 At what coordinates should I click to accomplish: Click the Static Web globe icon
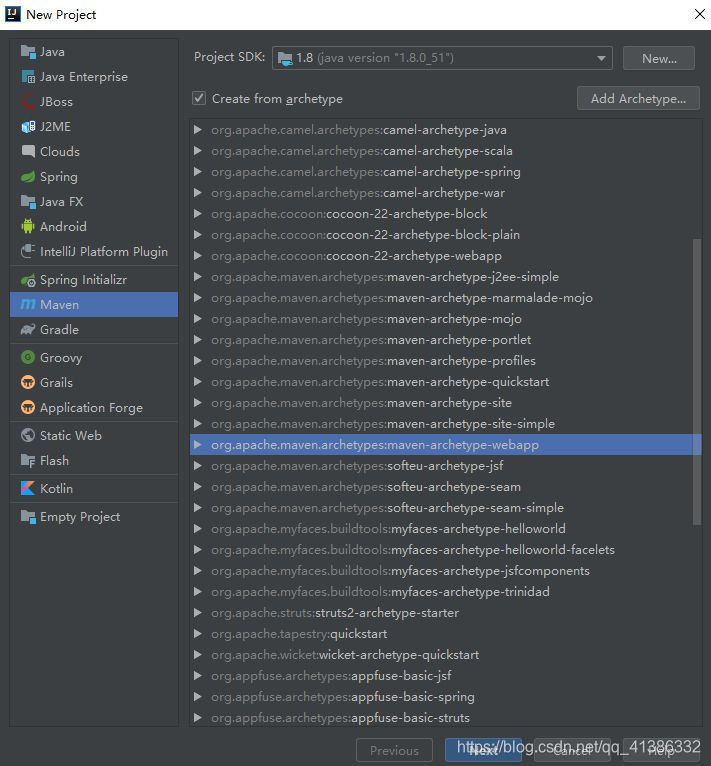click(28, 435)
